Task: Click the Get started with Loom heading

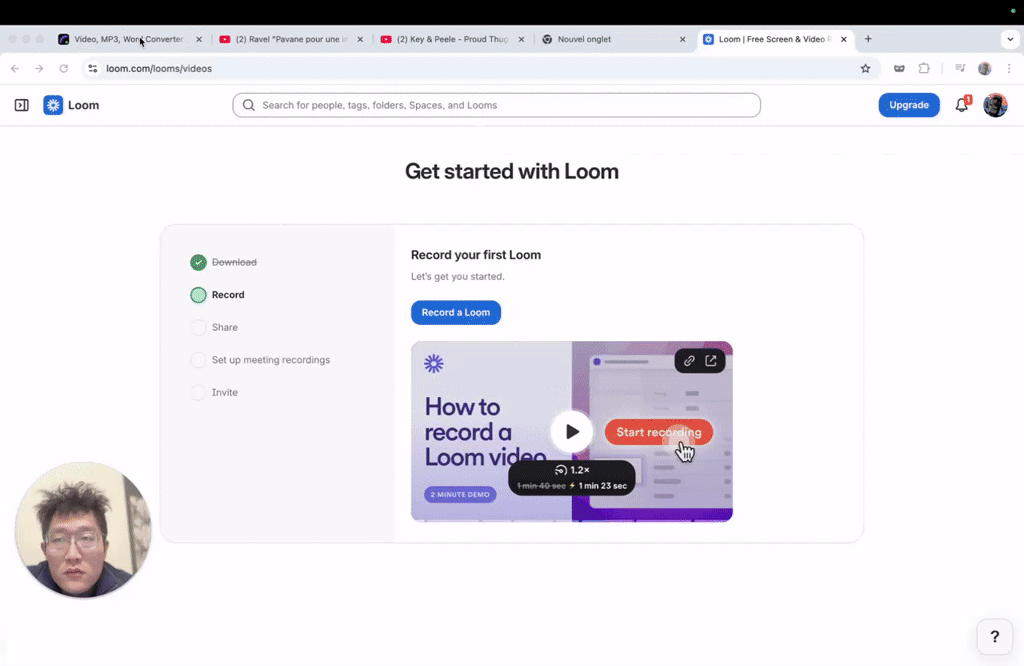Action: tap(511, 172)
